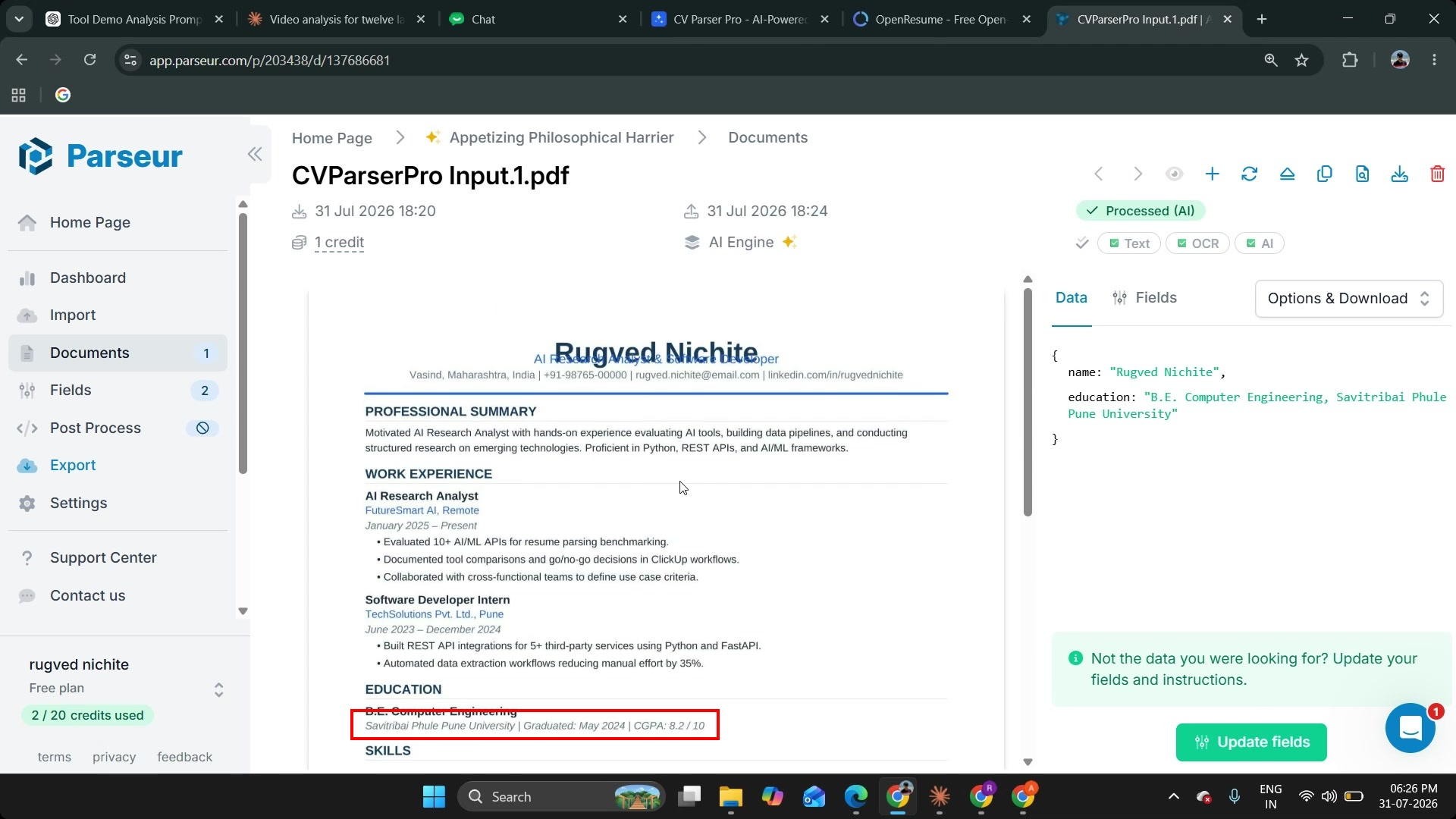Click the document preview scrollbar
Screen dimensions: 1456x819
(1028, 402)
